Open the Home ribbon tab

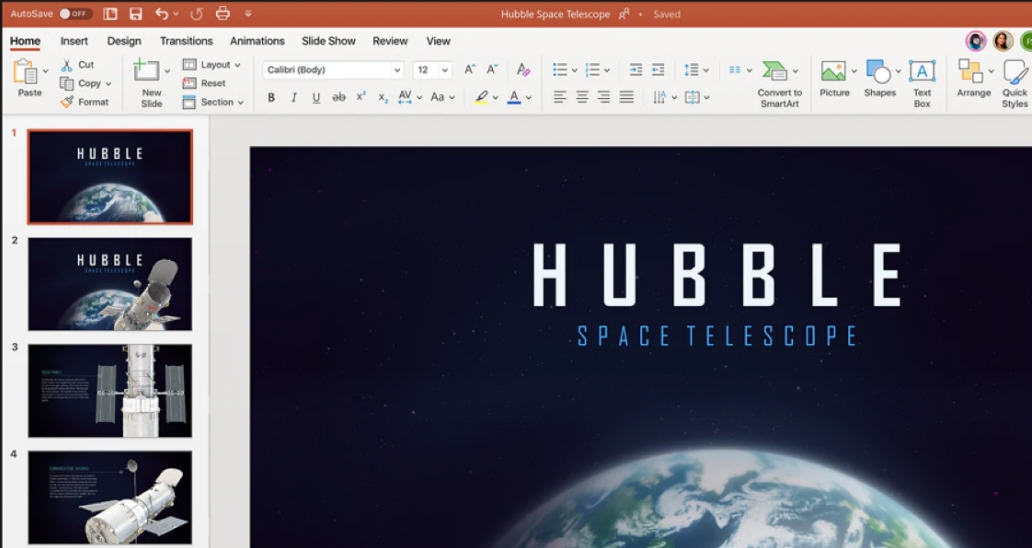tap(25, 41)
